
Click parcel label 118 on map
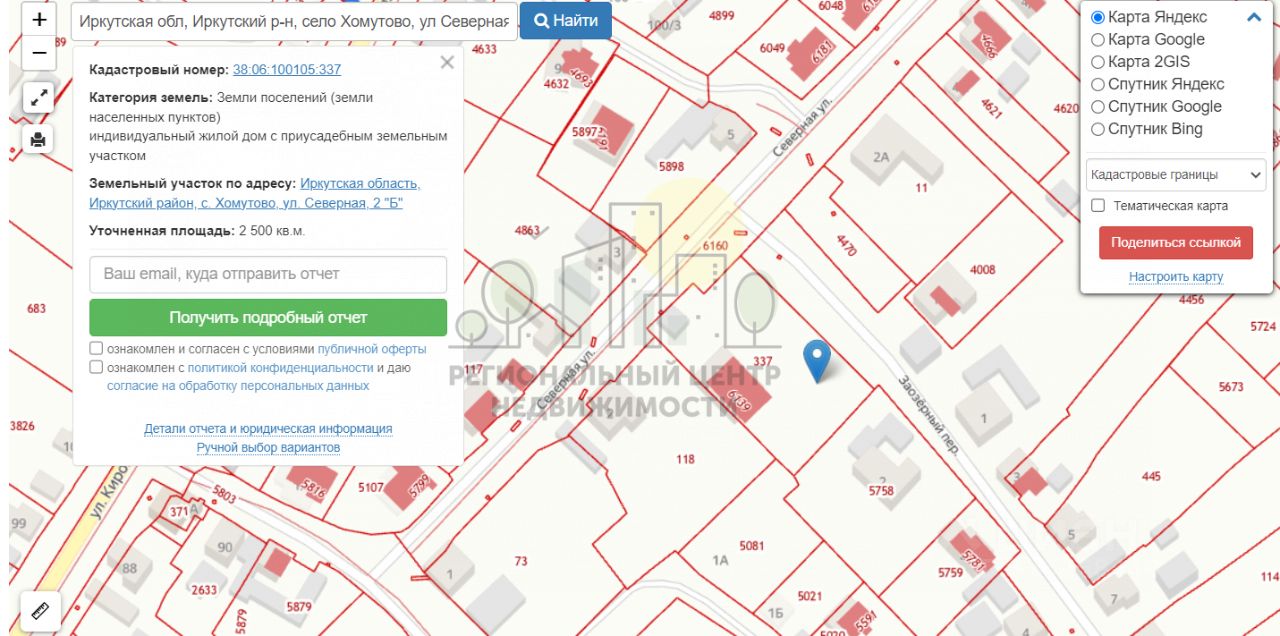(685, 460)
